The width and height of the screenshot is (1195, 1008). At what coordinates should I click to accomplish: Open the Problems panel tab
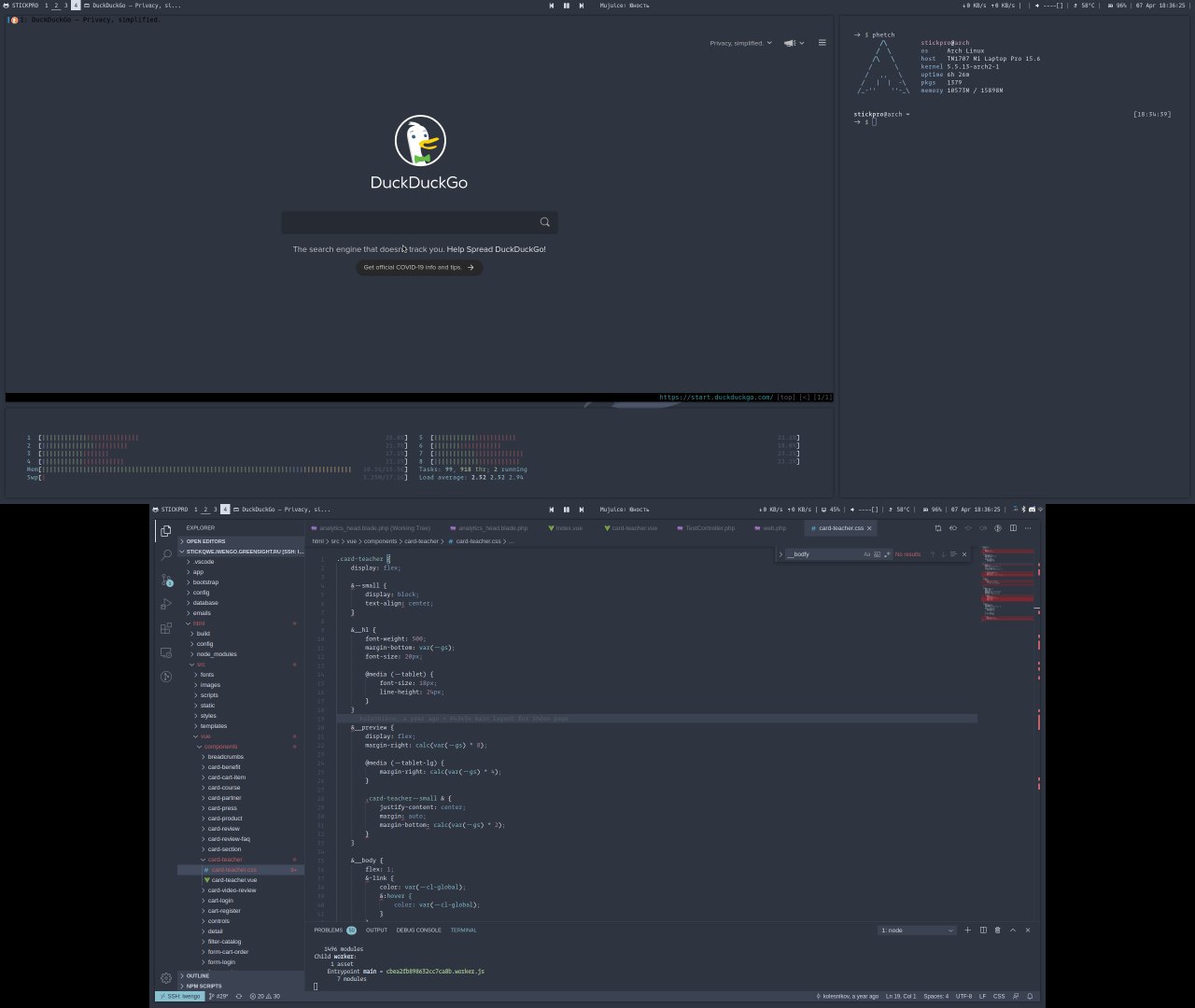click(x=335, y=931)
